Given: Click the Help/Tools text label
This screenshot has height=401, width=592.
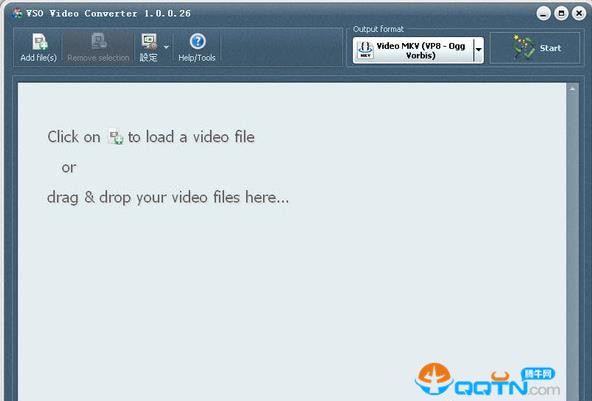Looking at the screenshot, I should coord(197,58).
